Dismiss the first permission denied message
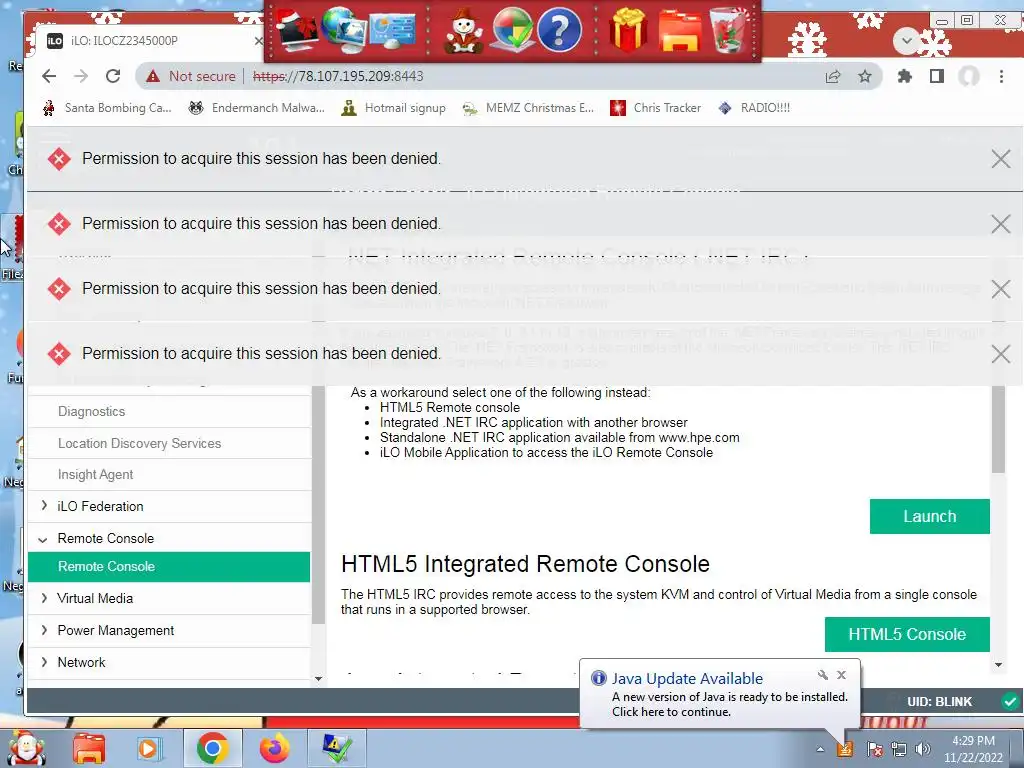The height and width of the screenshot is (768, 1024). coord(1000,159)
